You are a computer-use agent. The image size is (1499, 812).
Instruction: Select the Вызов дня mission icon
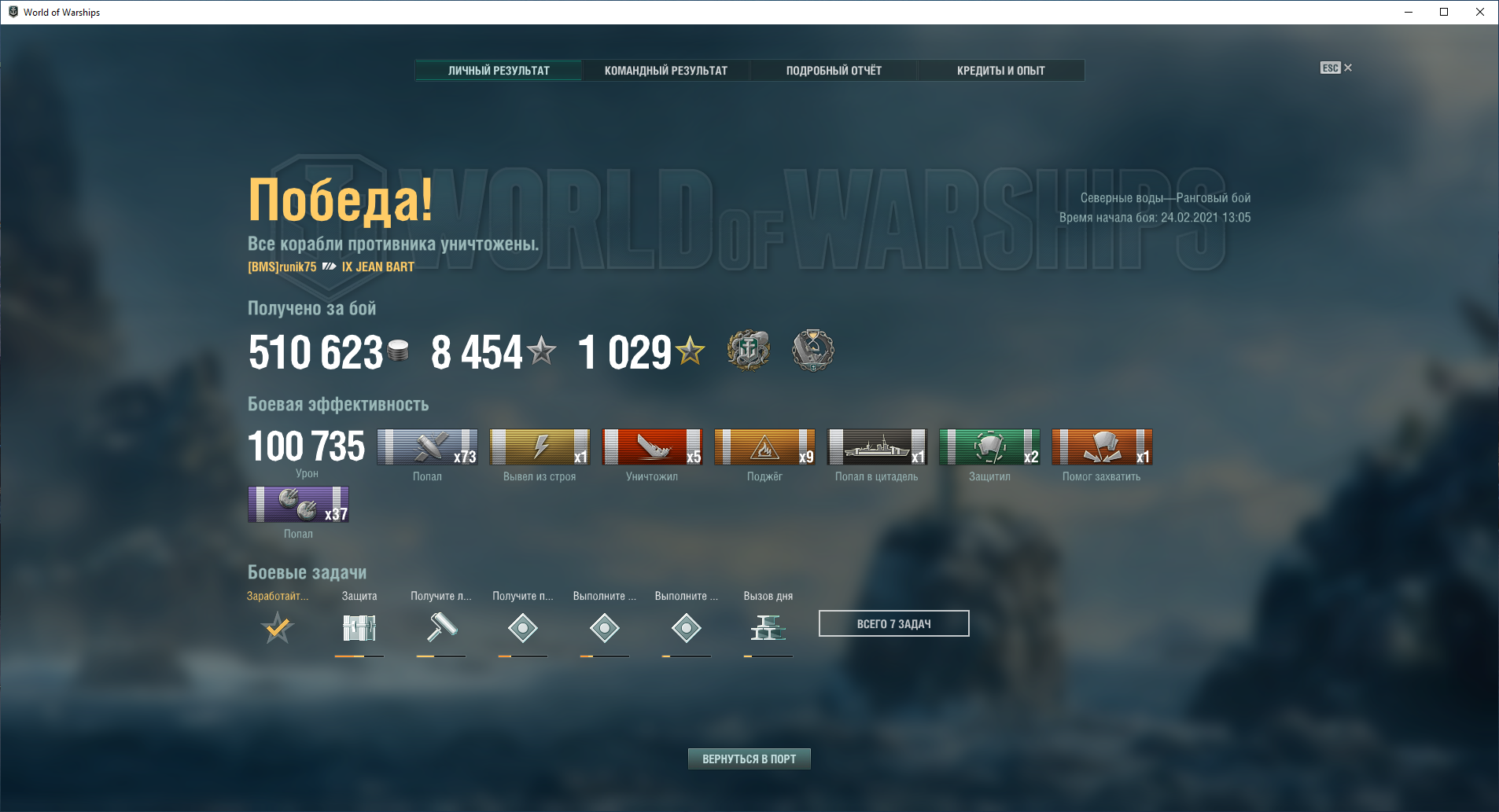coord(768,628)
